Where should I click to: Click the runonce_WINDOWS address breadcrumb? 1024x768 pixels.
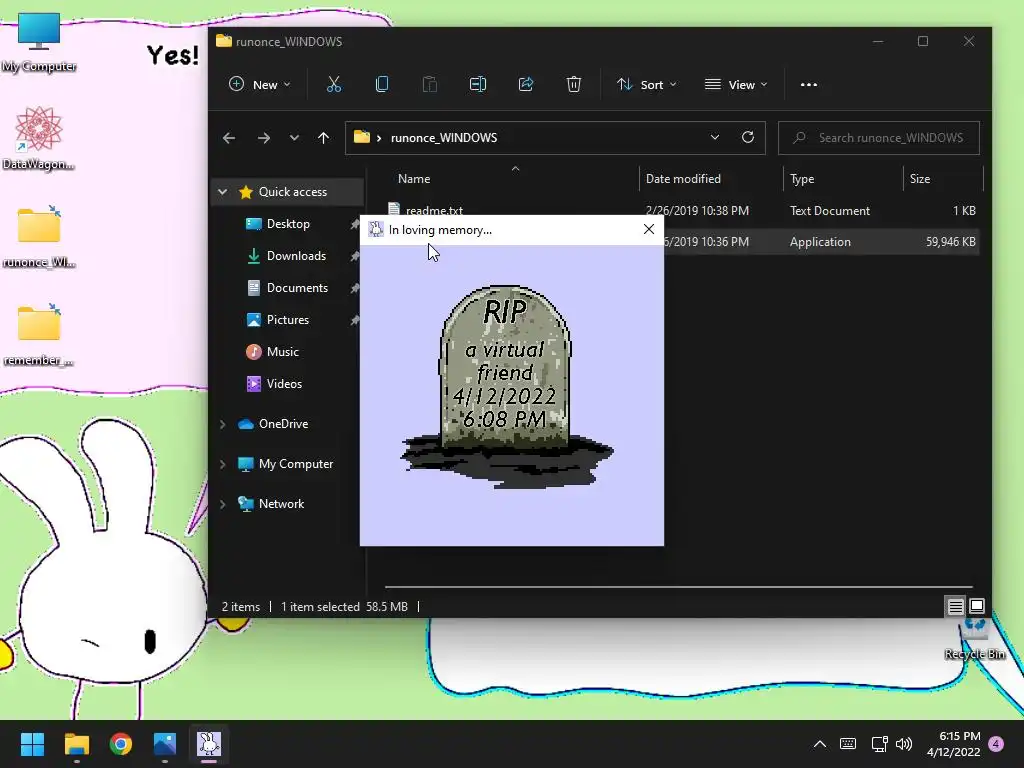pos(443,138)
